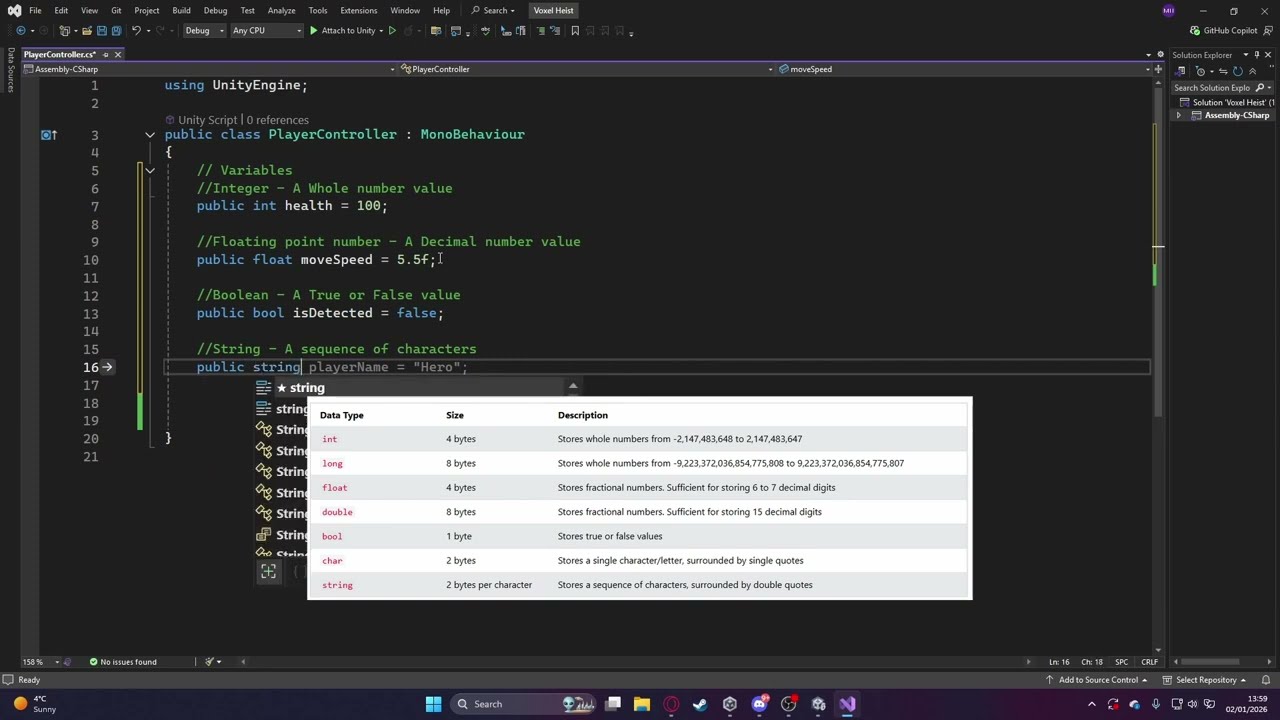Open the moveSpeed member navigation dropdown
The height and width of the screenshot is (720, 1280).
click(x=964, y=69)
